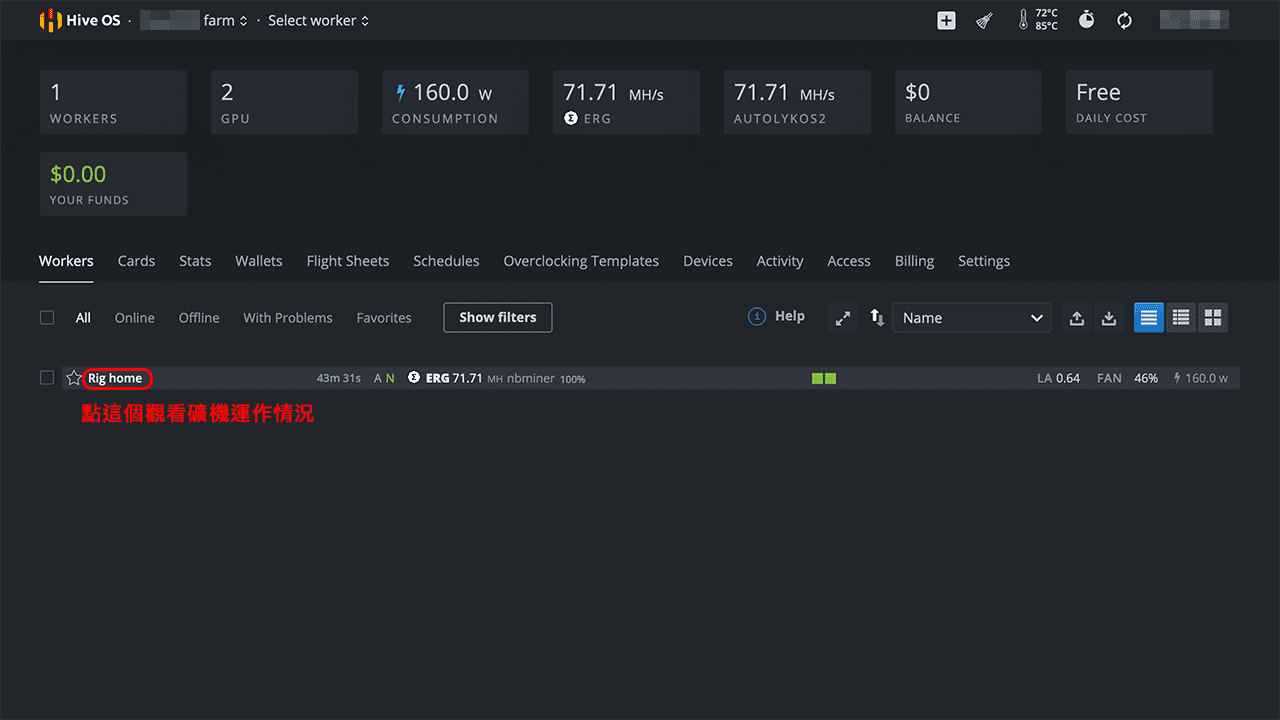Viewport: 1280px width, 720px height.
Task: Open the Rig home worker link
Action: pos(115,378)
